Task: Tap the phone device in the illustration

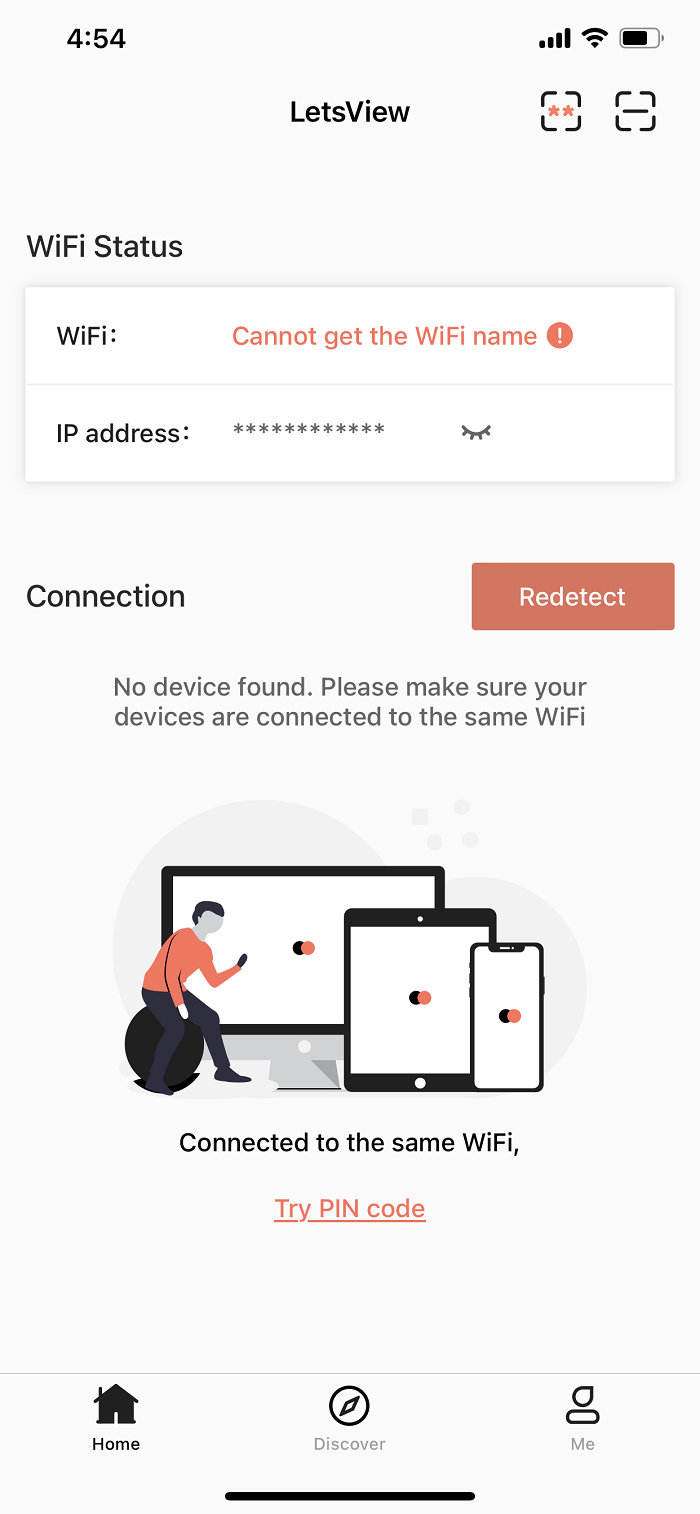Action: [507, 1016]
